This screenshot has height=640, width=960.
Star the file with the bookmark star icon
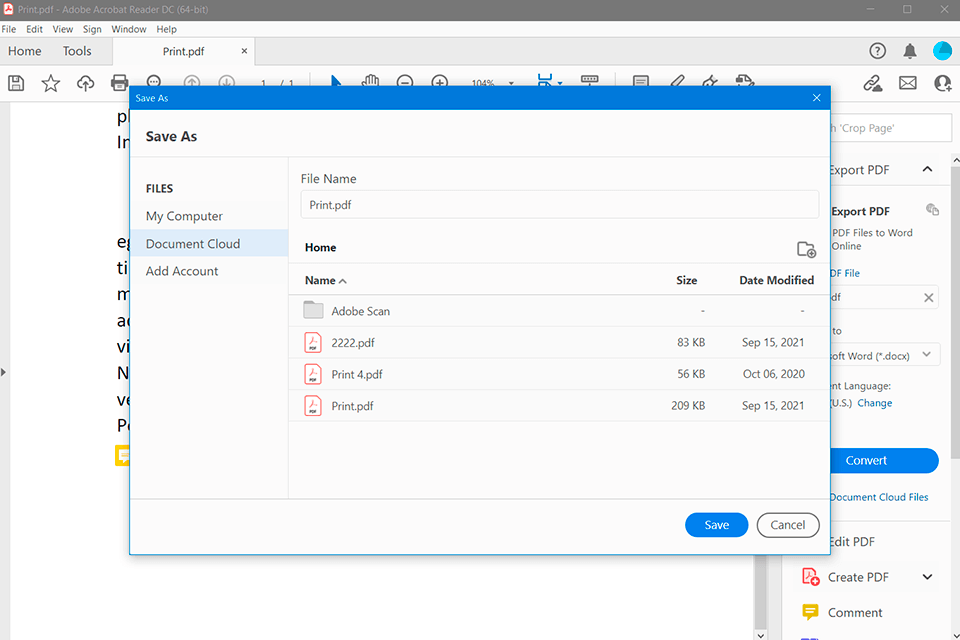coord(51,83)
